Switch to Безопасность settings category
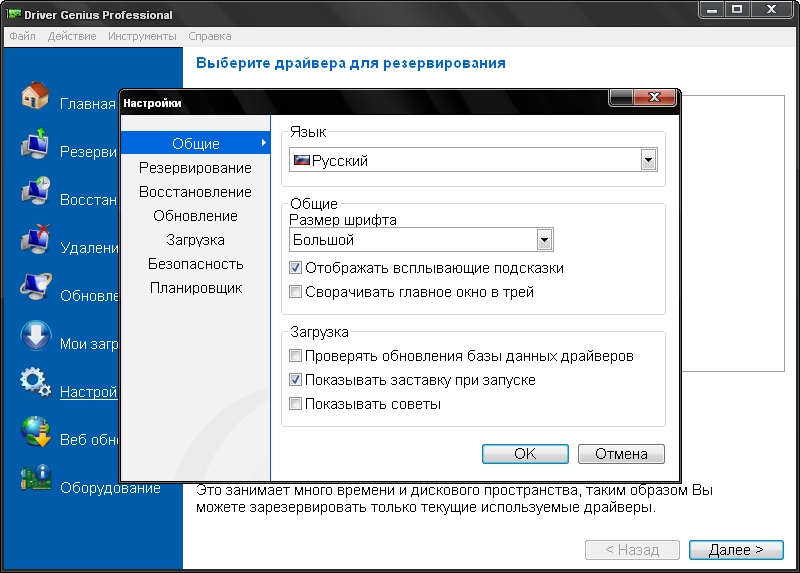 (x=195, y=264)
